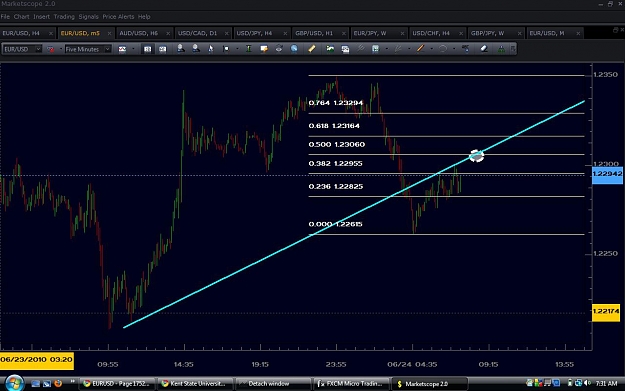Switch to FXCM Micro Trading taskbar item
Viewport: 625px width, 391px height.
350,384
